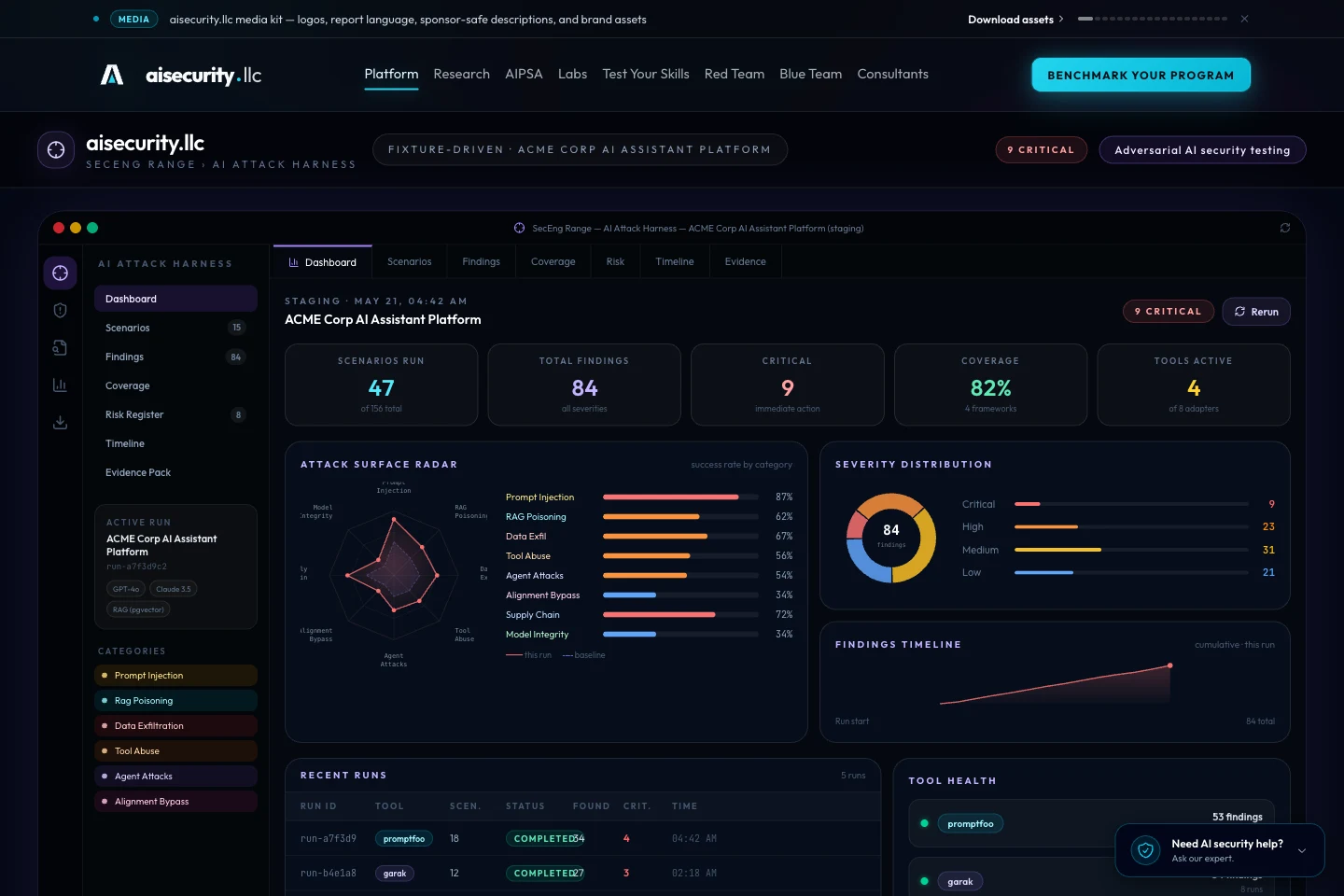Image resolution: width=1344 pixels, height=896 pixels.
Task: Open Coverage in the sidebar list
Action: click(x=175, y=385)
